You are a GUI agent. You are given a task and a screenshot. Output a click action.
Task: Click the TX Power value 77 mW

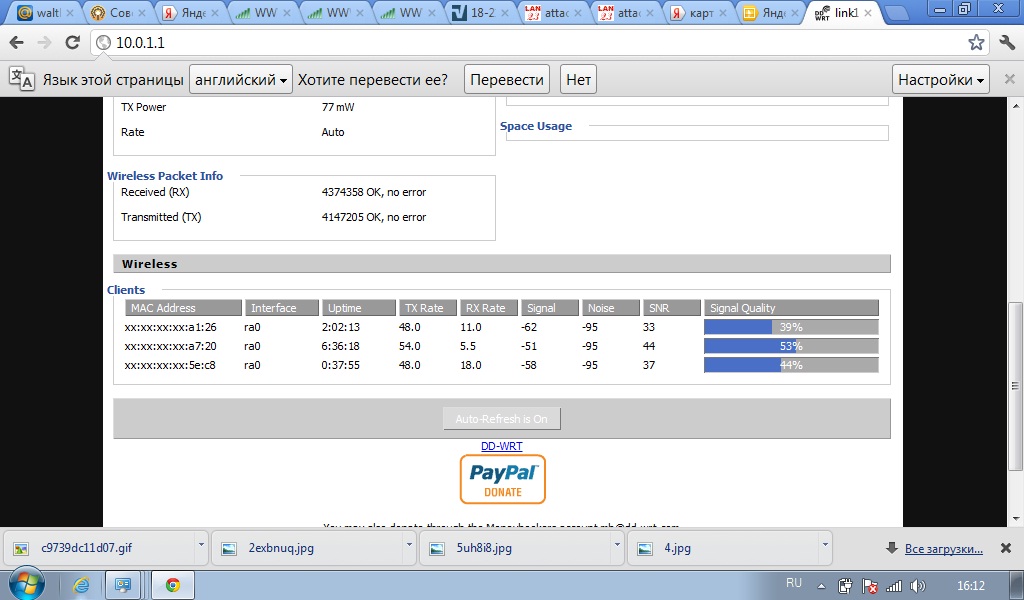[x=338, y=107]
